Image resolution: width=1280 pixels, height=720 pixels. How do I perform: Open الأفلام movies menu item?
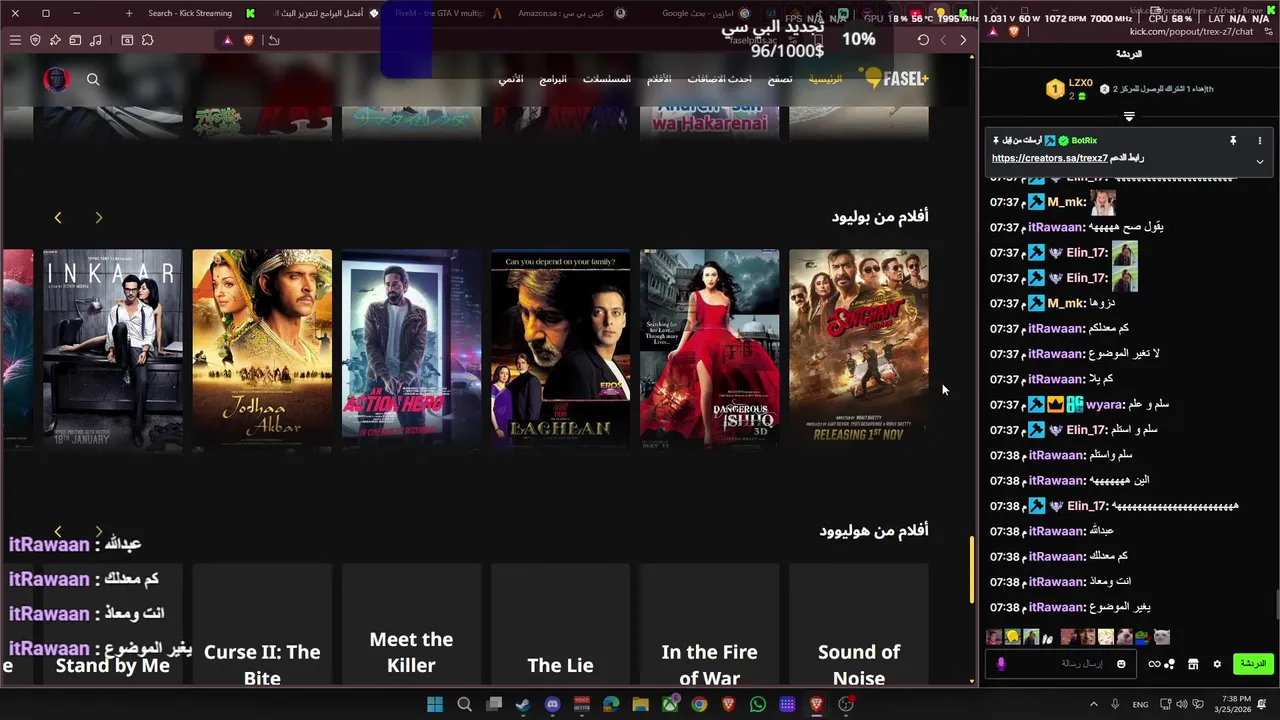tap(659, 79)
